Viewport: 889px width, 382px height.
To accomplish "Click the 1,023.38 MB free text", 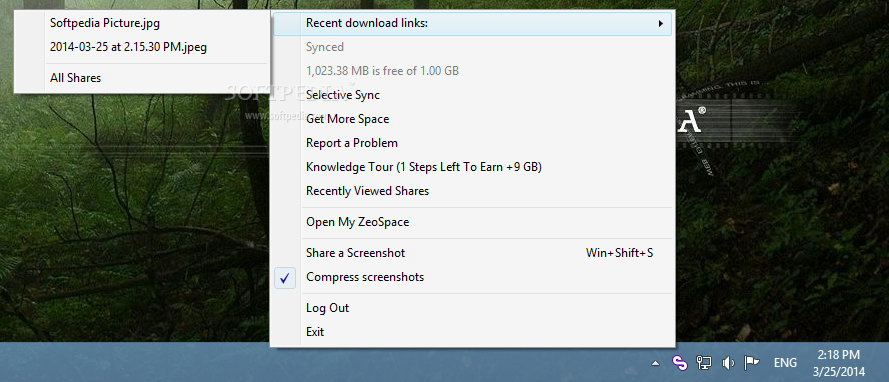I will (383, 71).
